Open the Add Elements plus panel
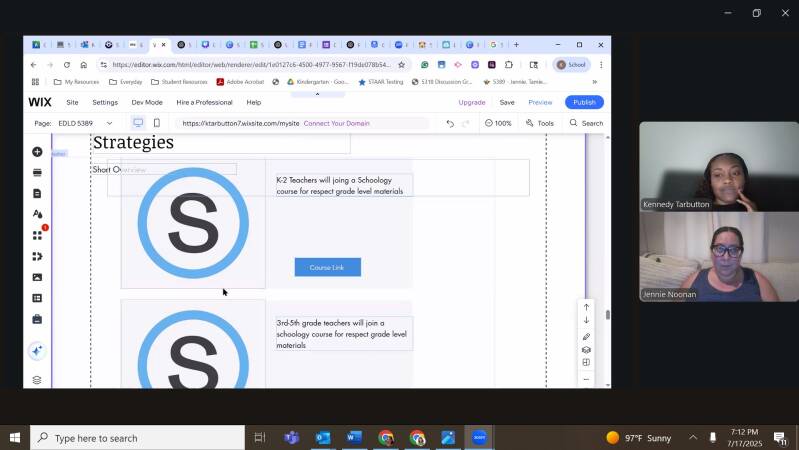The height and width of the screenshot is (450, 799). (37, 152)
